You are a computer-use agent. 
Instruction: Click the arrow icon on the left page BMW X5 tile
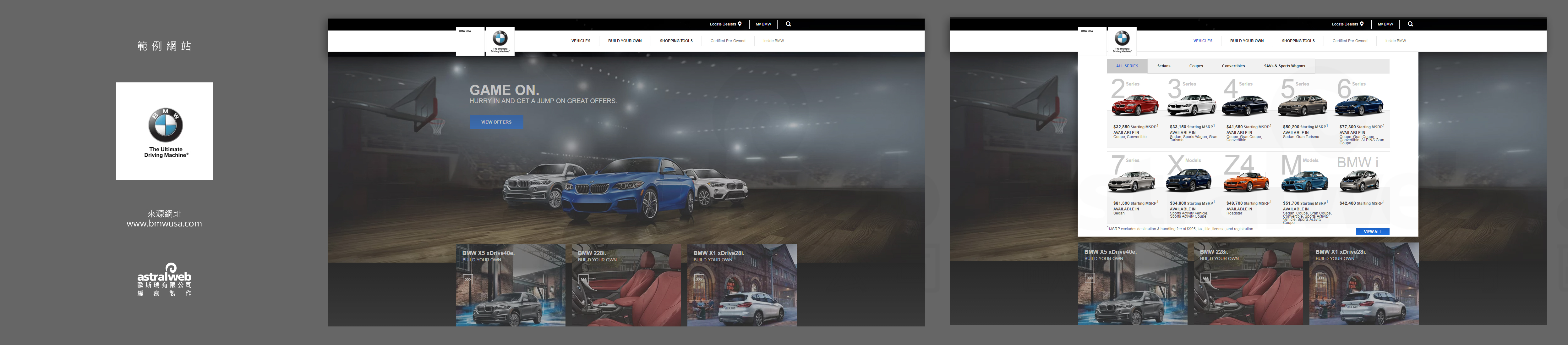[467, 279]
